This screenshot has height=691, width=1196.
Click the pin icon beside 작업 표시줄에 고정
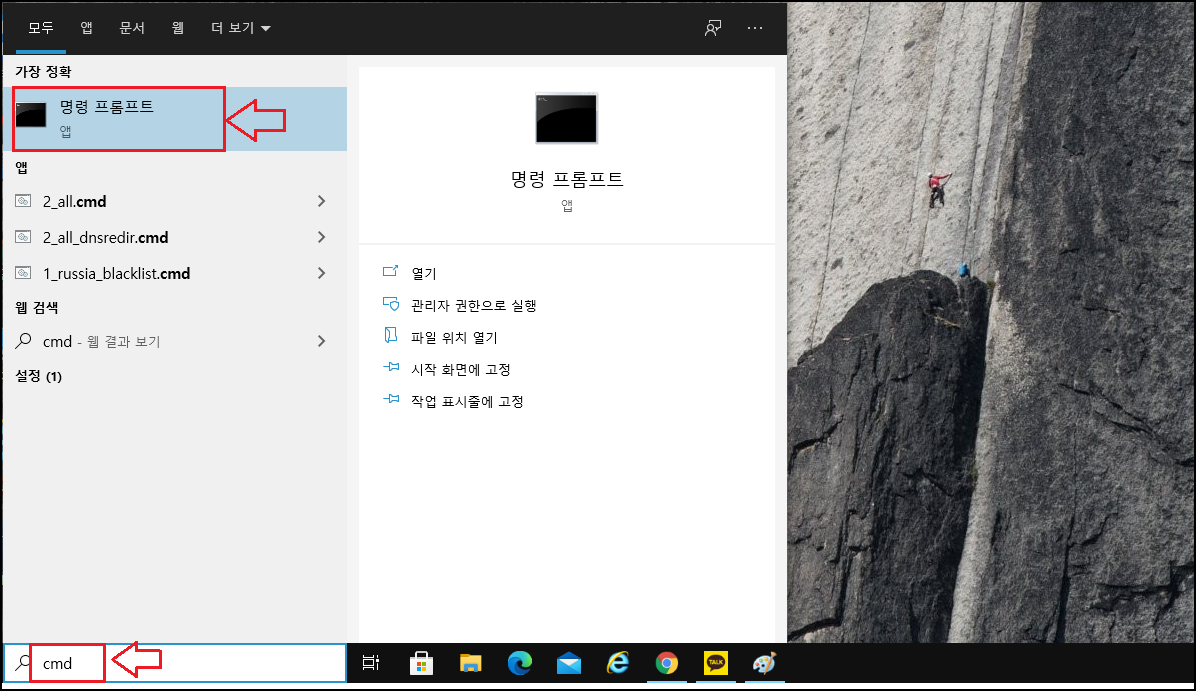391,399
